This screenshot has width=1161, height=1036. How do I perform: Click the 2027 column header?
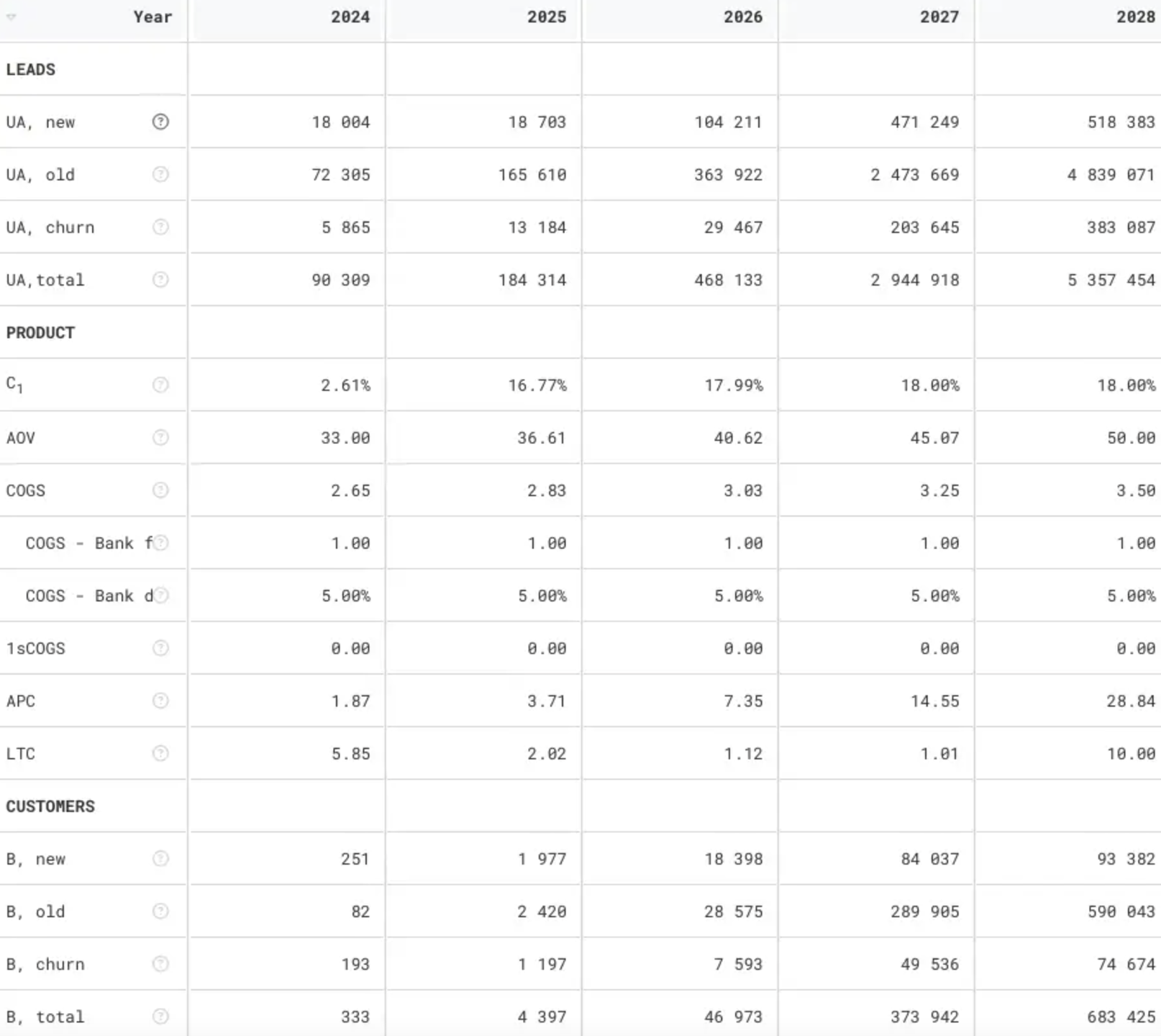tap(939, 17)
